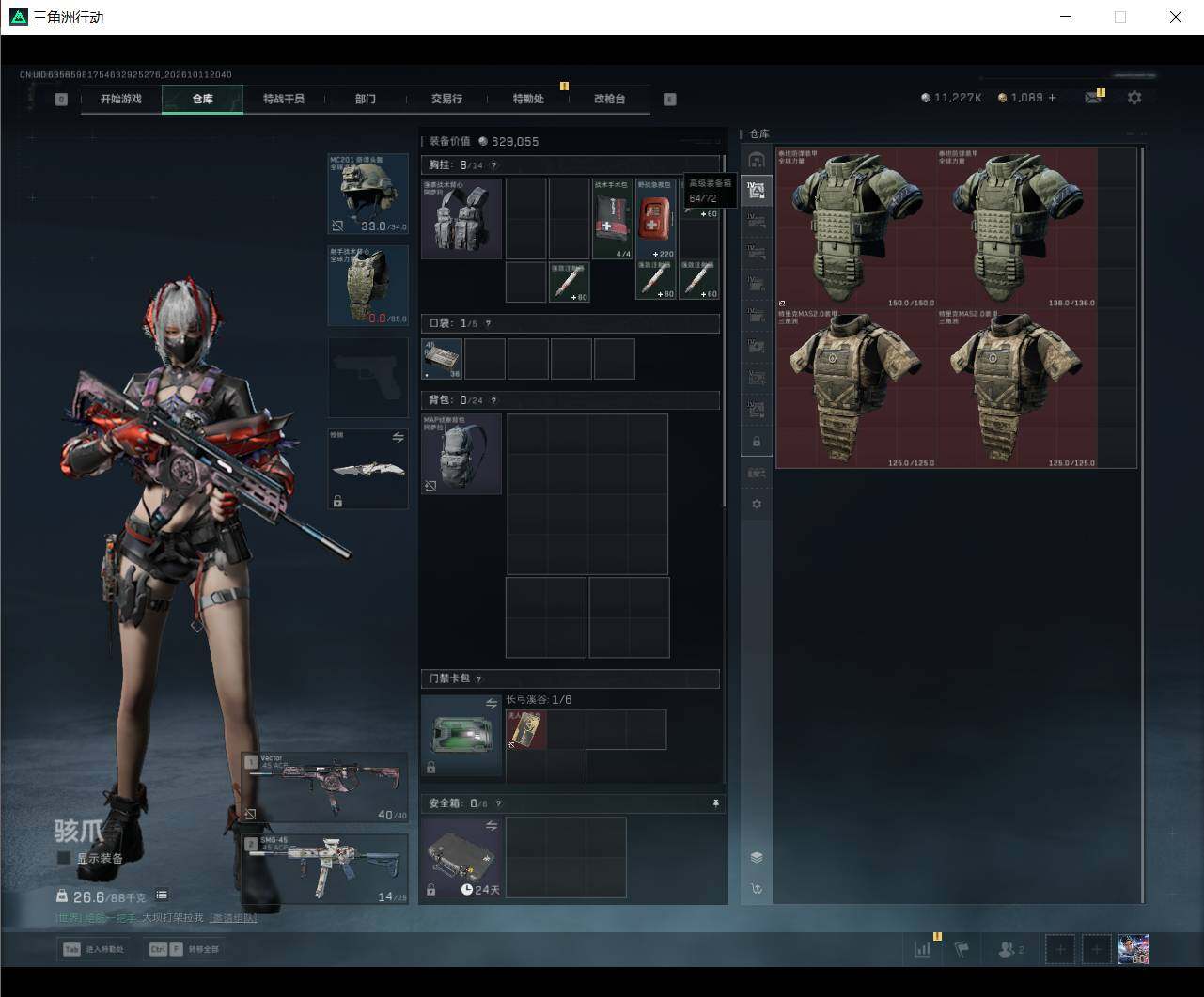Click the 转移全部 button
1204x997 pixels.
[185, 949]
